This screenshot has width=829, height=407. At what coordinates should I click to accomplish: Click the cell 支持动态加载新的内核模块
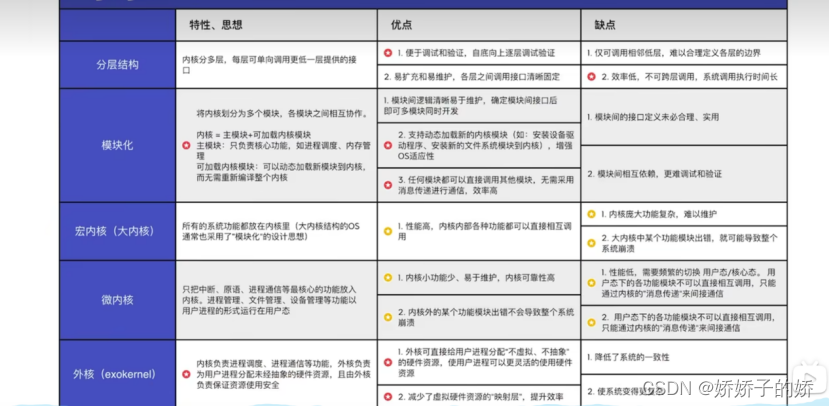click(x=479, y=145)
